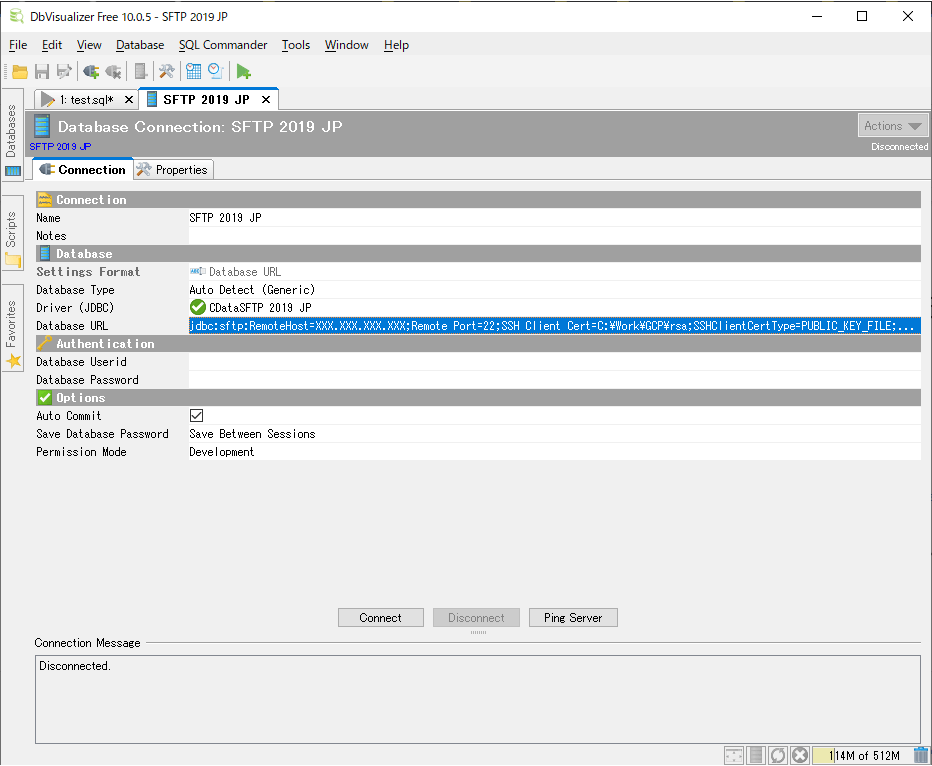
Task: Click the Save As toolbar icon
Action: tap(64, 72)
